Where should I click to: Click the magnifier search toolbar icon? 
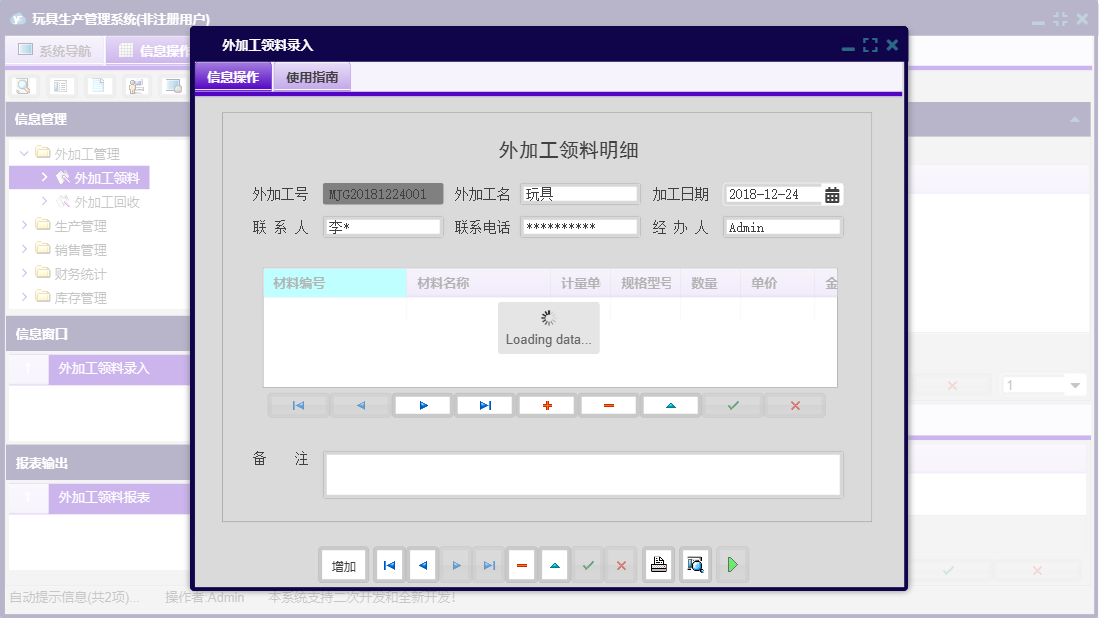tap(22, 85)
